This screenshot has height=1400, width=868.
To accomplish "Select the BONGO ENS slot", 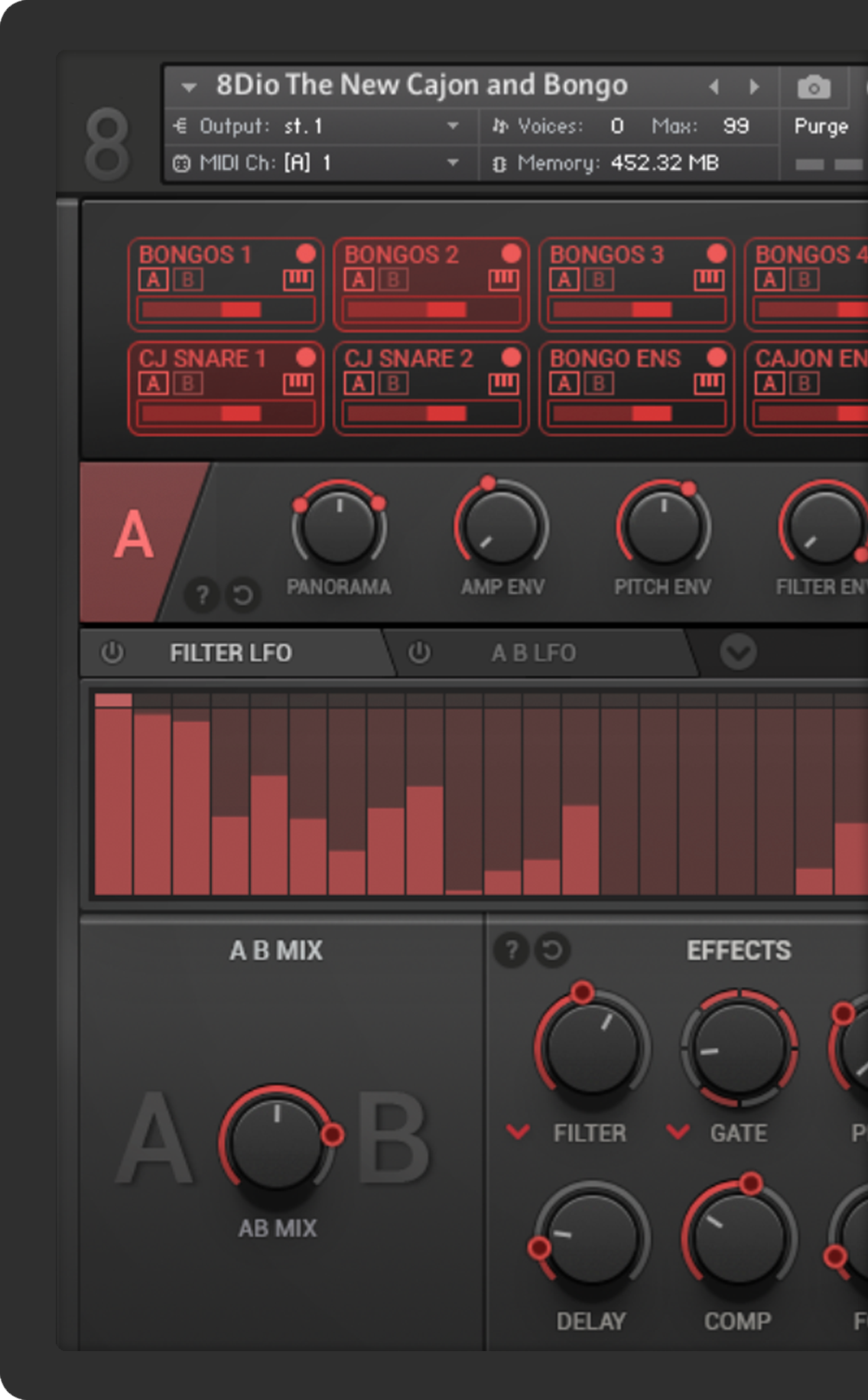I will pos(637,388).
